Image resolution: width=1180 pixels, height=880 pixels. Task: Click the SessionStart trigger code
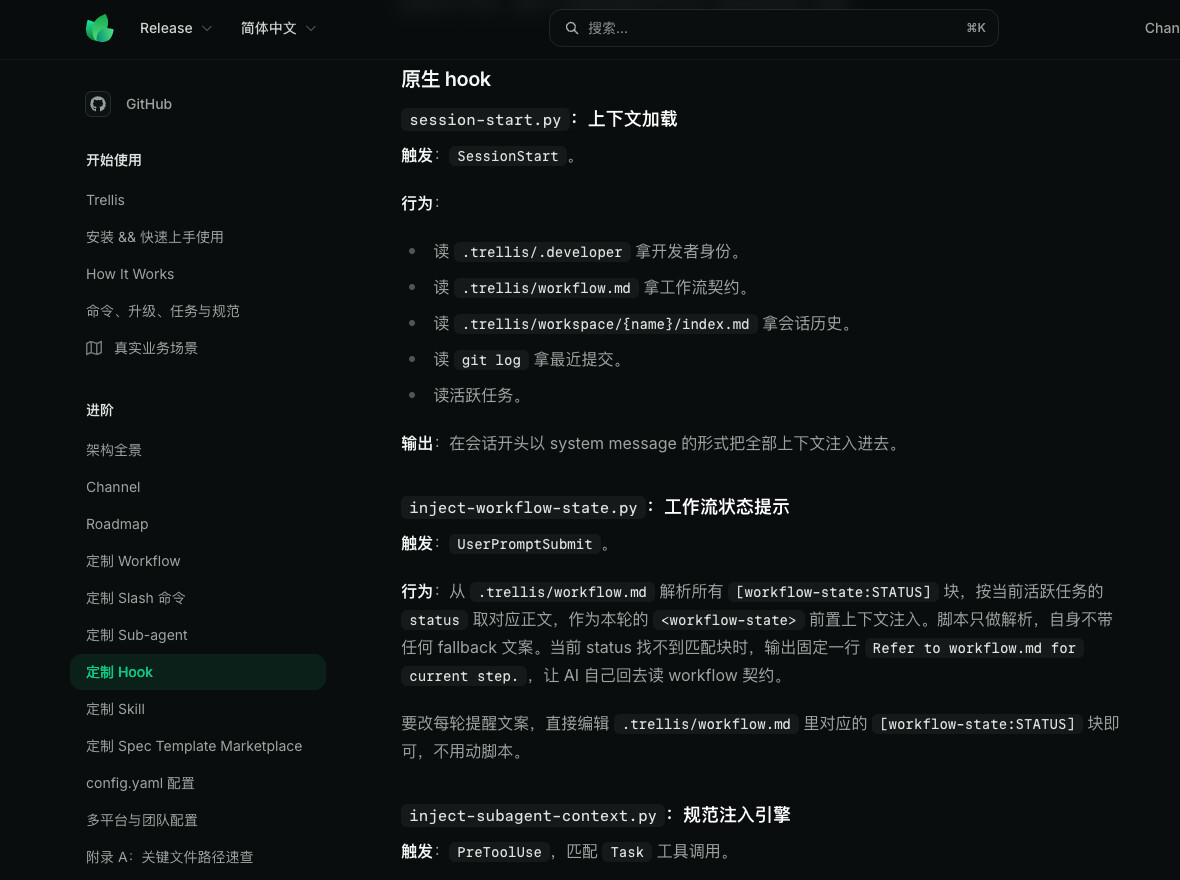(x=507, y=156)
